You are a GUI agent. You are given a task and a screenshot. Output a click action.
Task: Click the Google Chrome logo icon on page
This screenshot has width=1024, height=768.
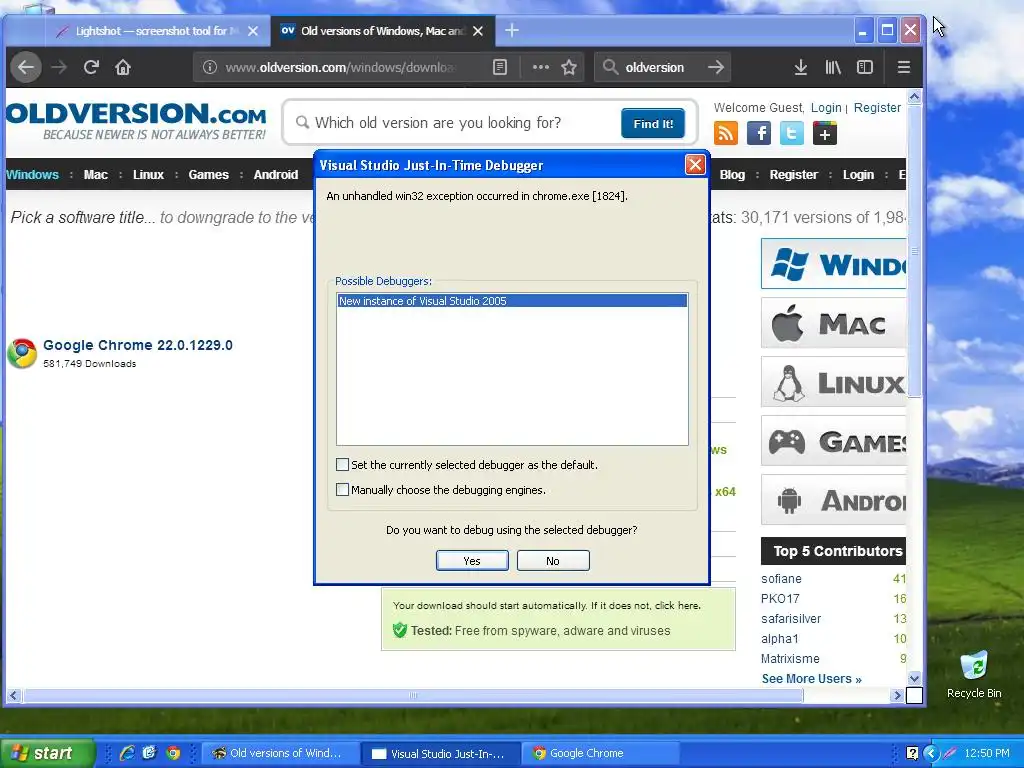(x=22, y=353)
